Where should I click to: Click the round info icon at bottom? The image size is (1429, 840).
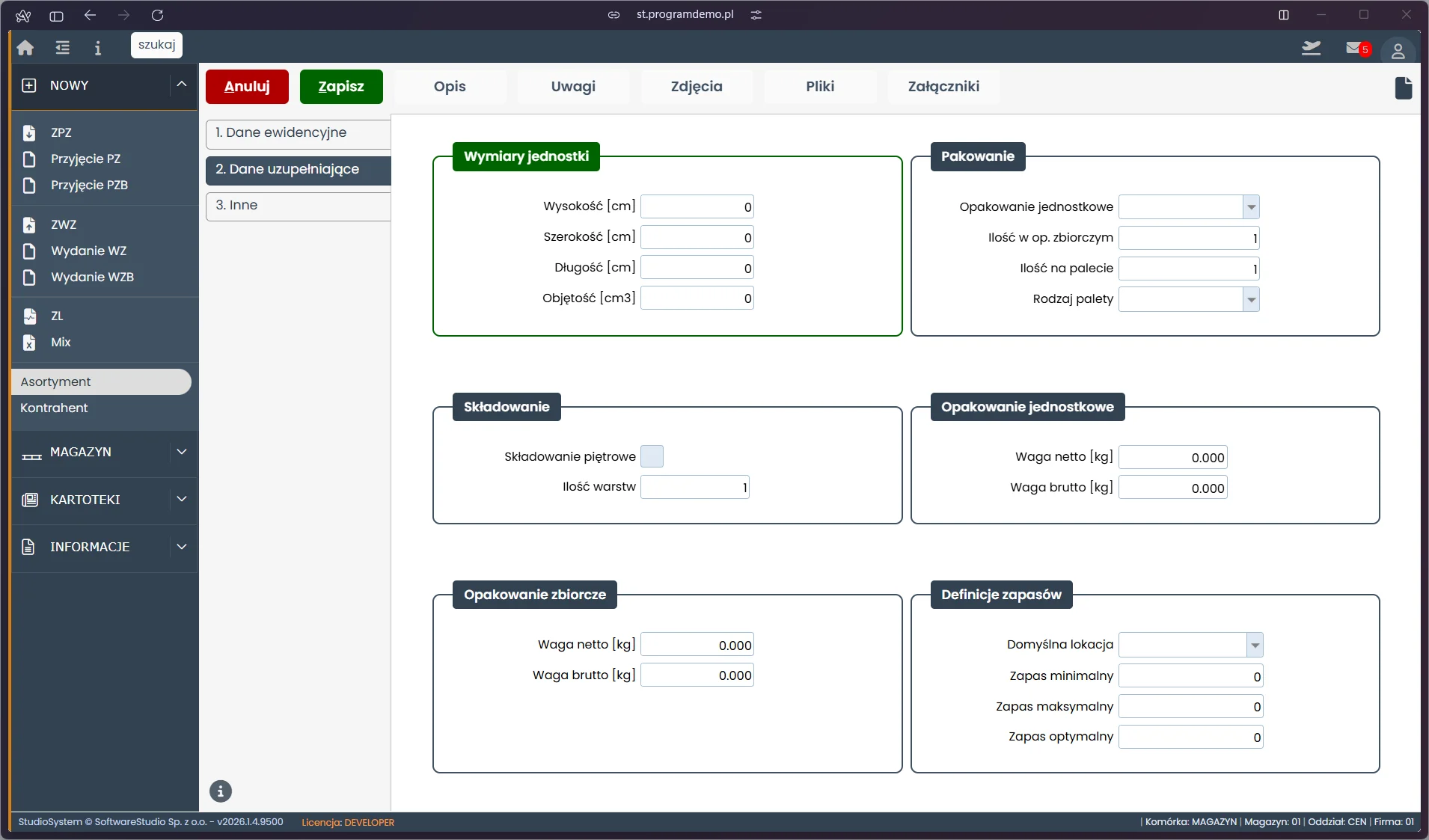221,791
